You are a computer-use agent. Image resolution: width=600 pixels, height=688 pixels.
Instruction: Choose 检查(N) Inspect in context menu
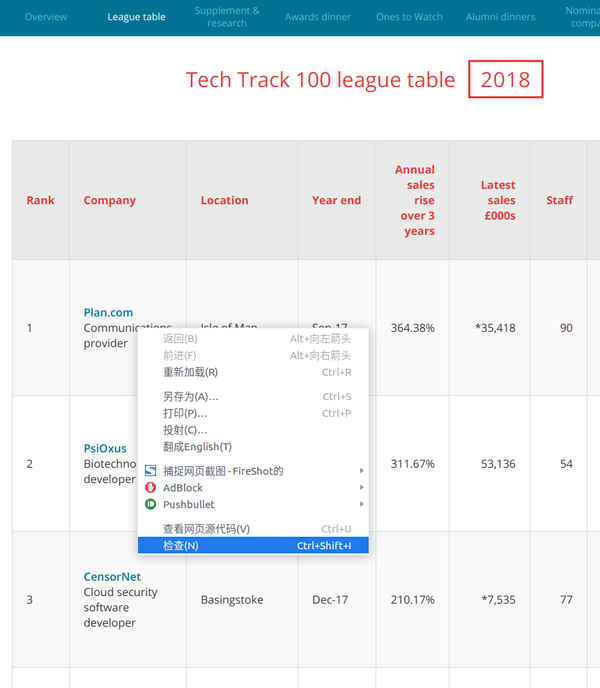coord(253,545)
